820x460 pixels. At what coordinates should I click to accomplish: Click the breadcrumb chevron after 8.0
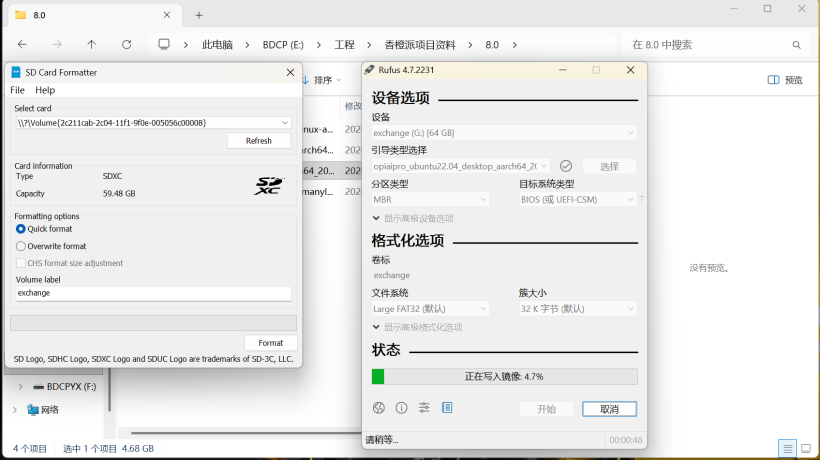[x=515, y=45]
